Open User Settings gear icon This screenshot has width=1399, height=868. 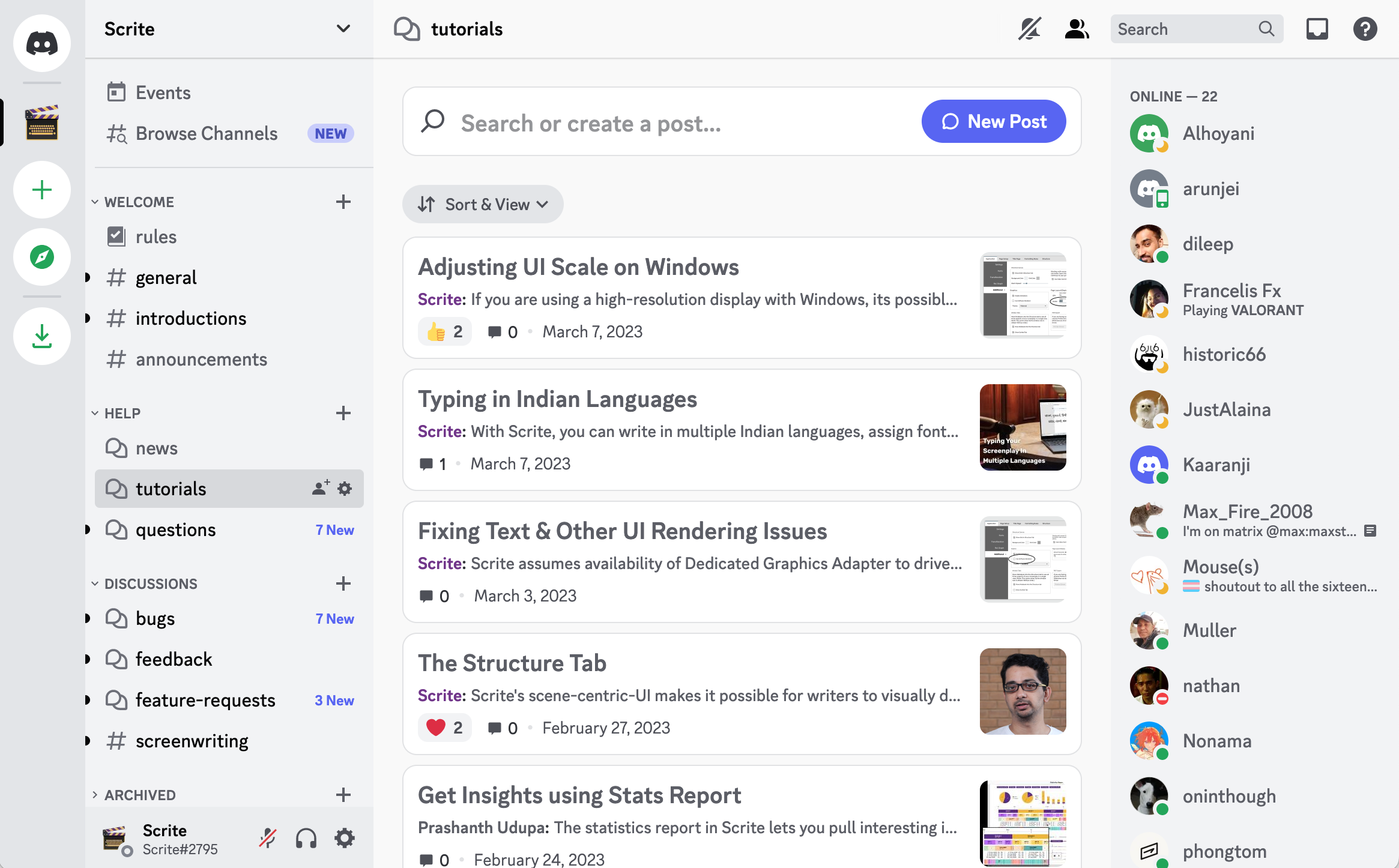(345, 838)
